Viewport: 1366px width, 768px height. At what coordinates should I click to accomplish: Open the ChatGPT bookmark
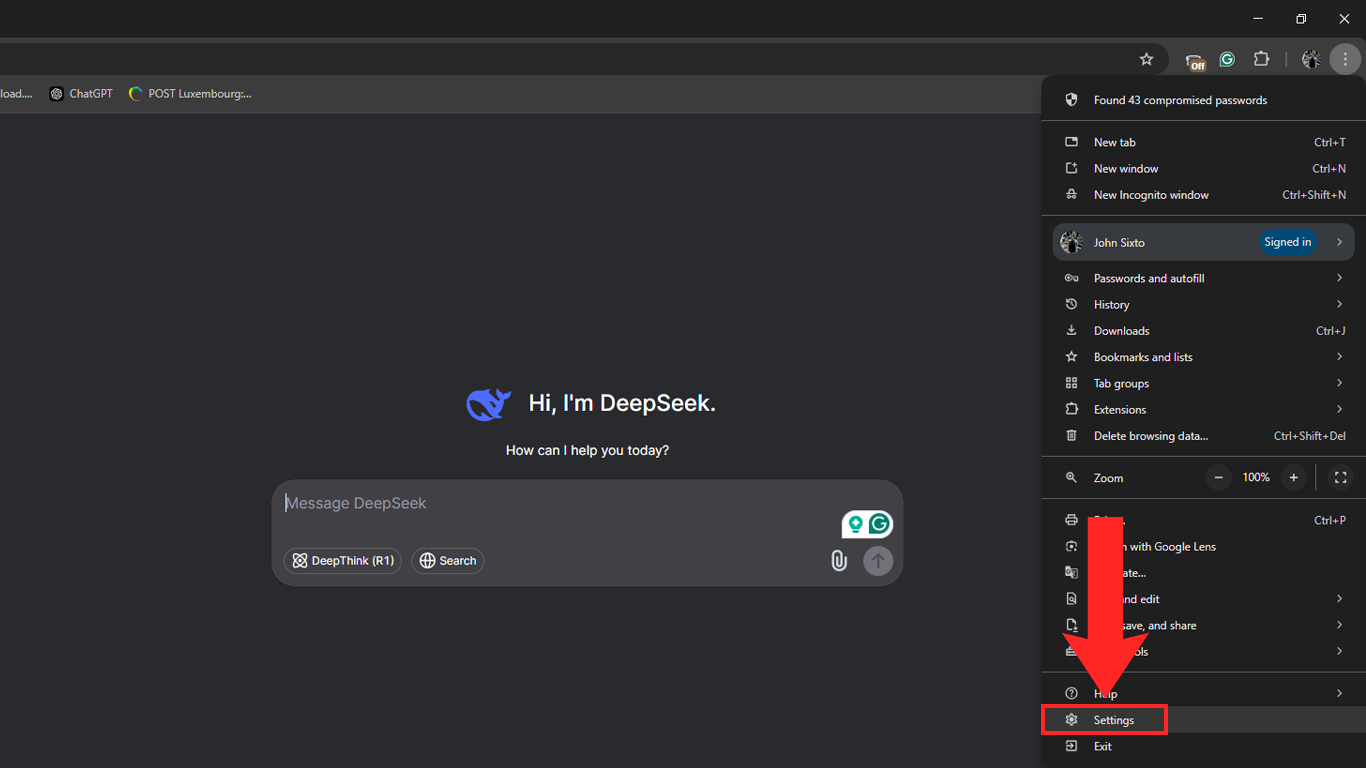click(x=81, y=94)
